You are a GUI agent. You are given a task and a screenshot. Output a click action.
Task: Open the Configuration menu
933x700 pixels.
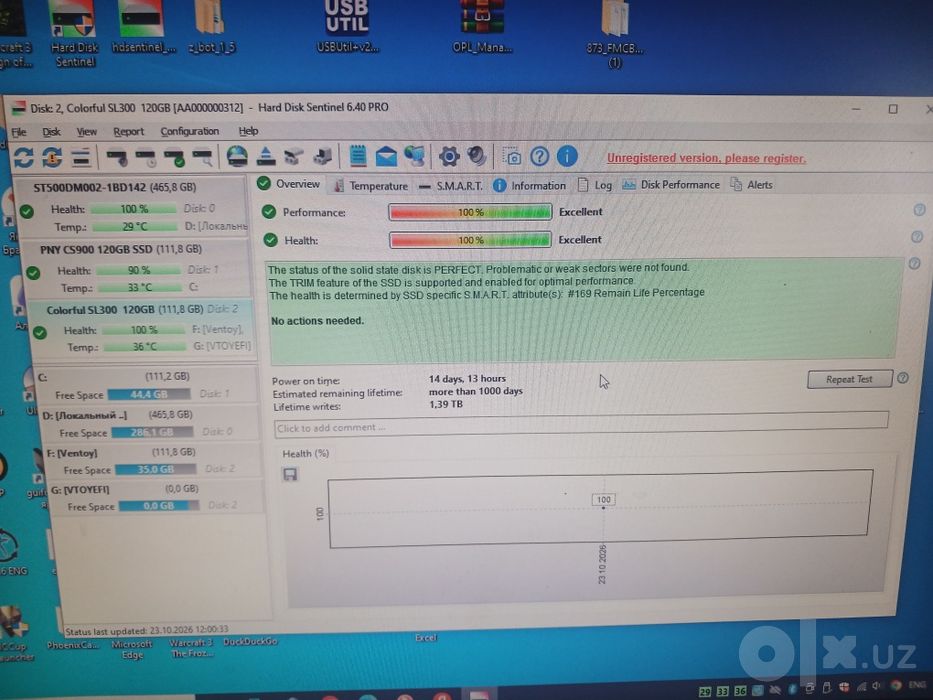click(x=190, y=131)
